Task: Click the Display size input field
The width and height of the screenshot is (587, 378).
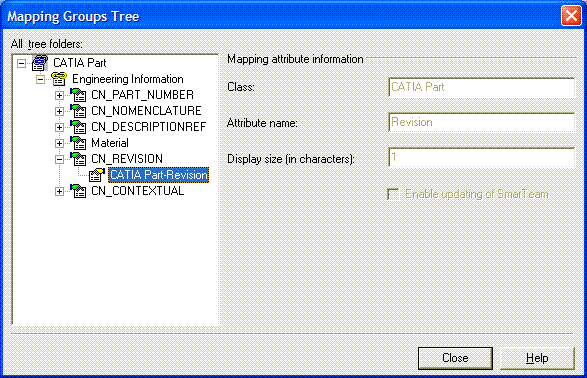Action: (481, 158)
